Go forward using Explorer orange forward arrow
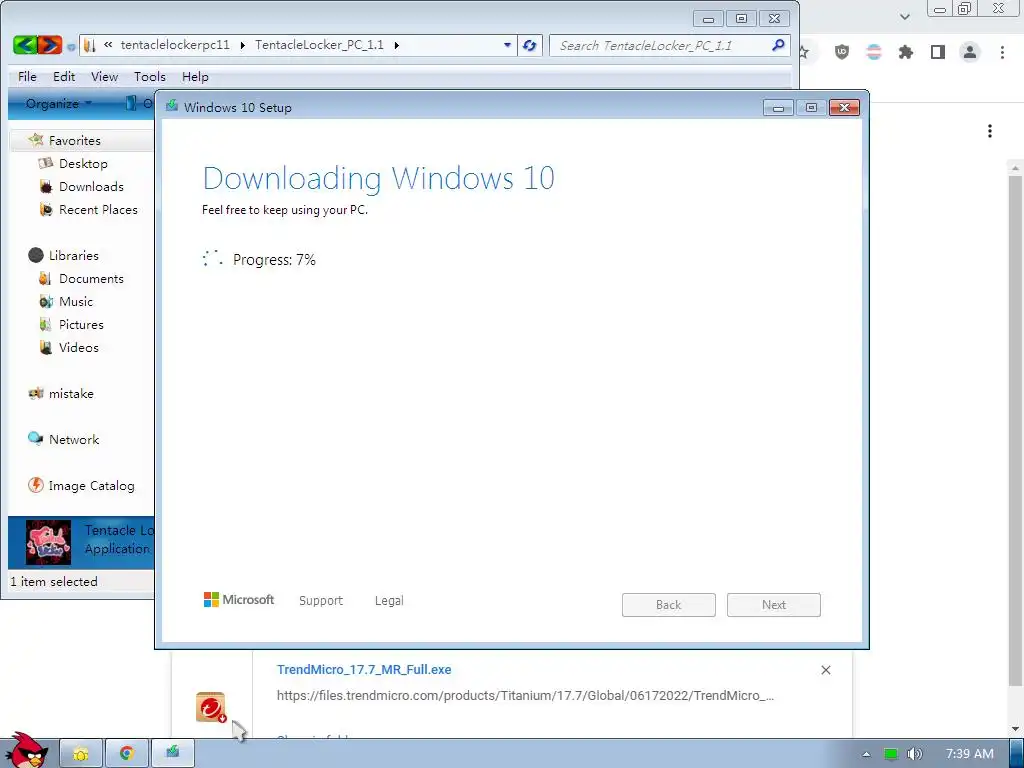Viewport: 1024px width, 768px height. (50, 45)
